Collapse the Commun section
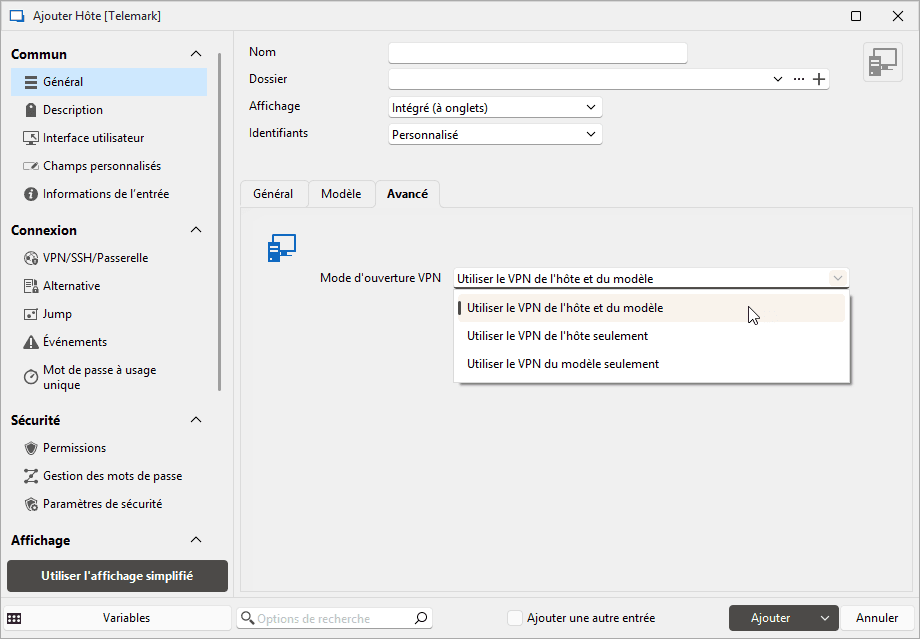This screenshot has height=639, width=920. pos(196,54)
